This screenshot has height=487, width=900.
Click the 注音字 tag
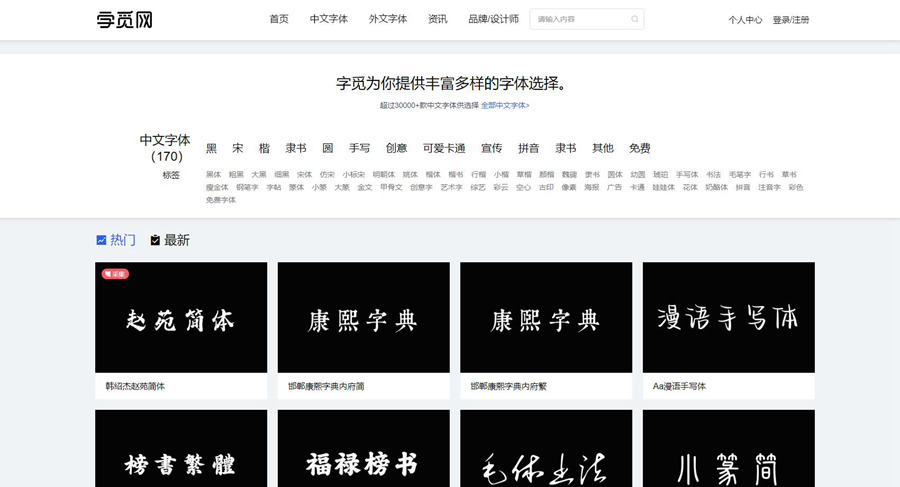pyautogui.click(x=770, y=187)
